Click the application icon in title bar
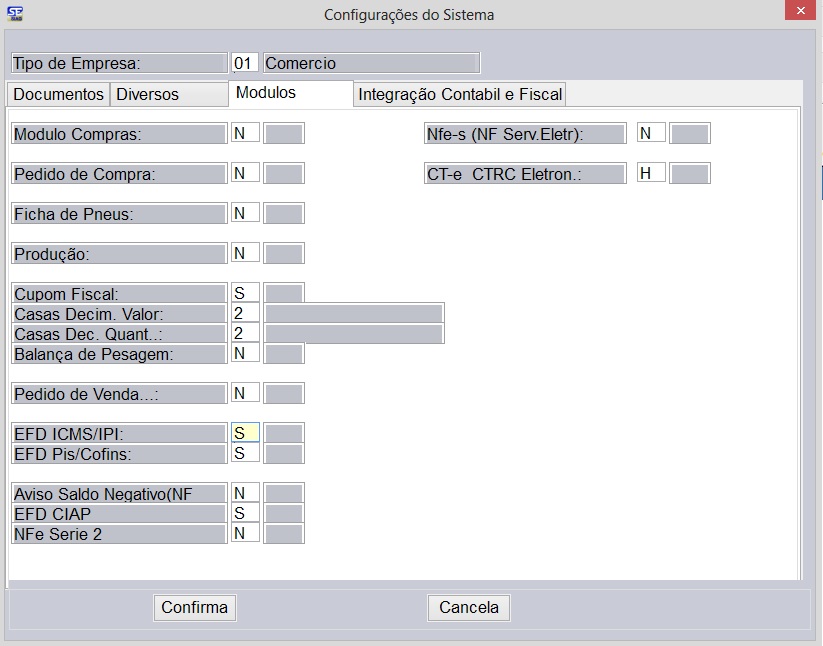This screenshot has height=646, width=823. [15, 14]
